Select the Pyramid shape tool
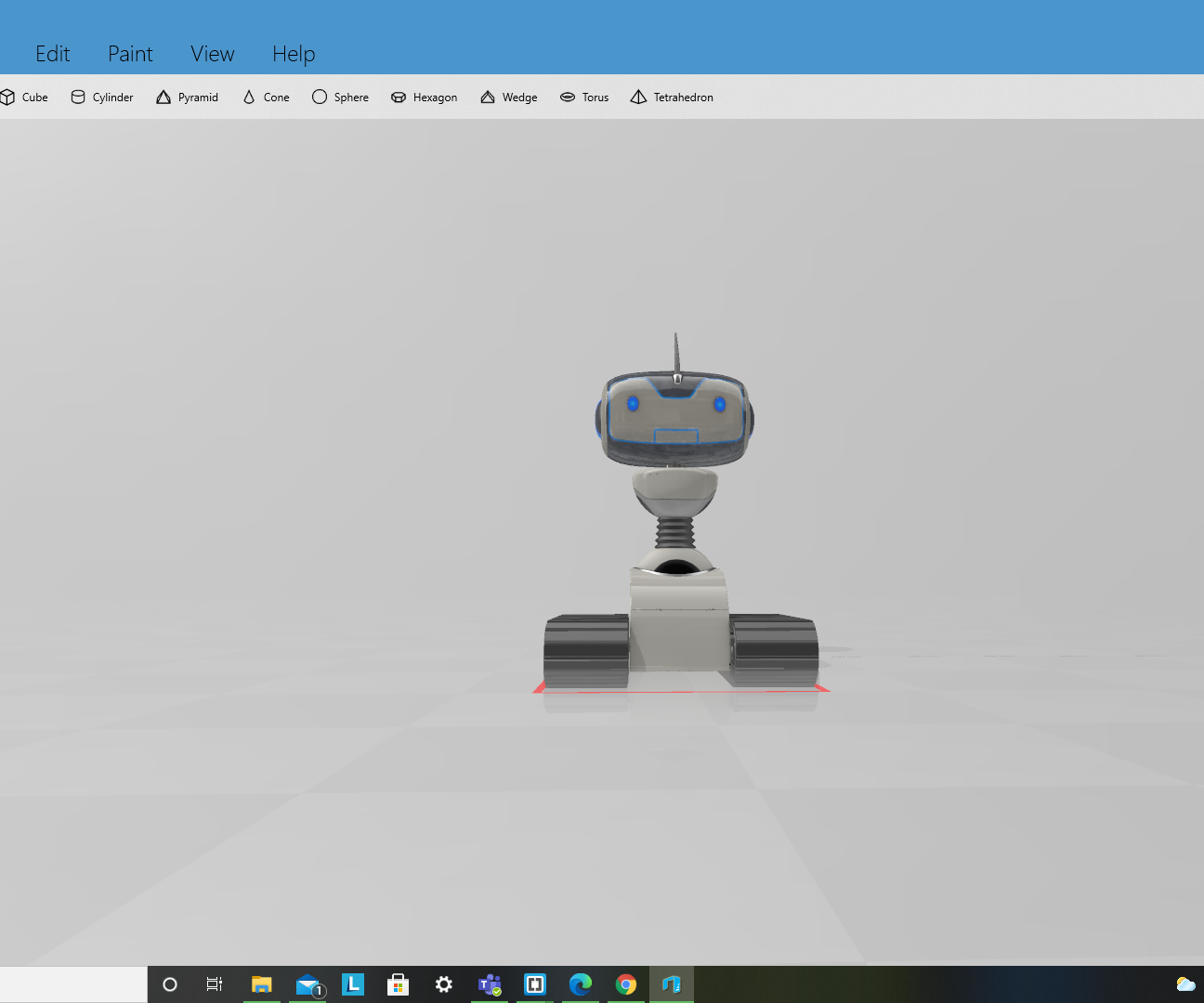Viewport: 1204px width, 1003px height. 187,97
